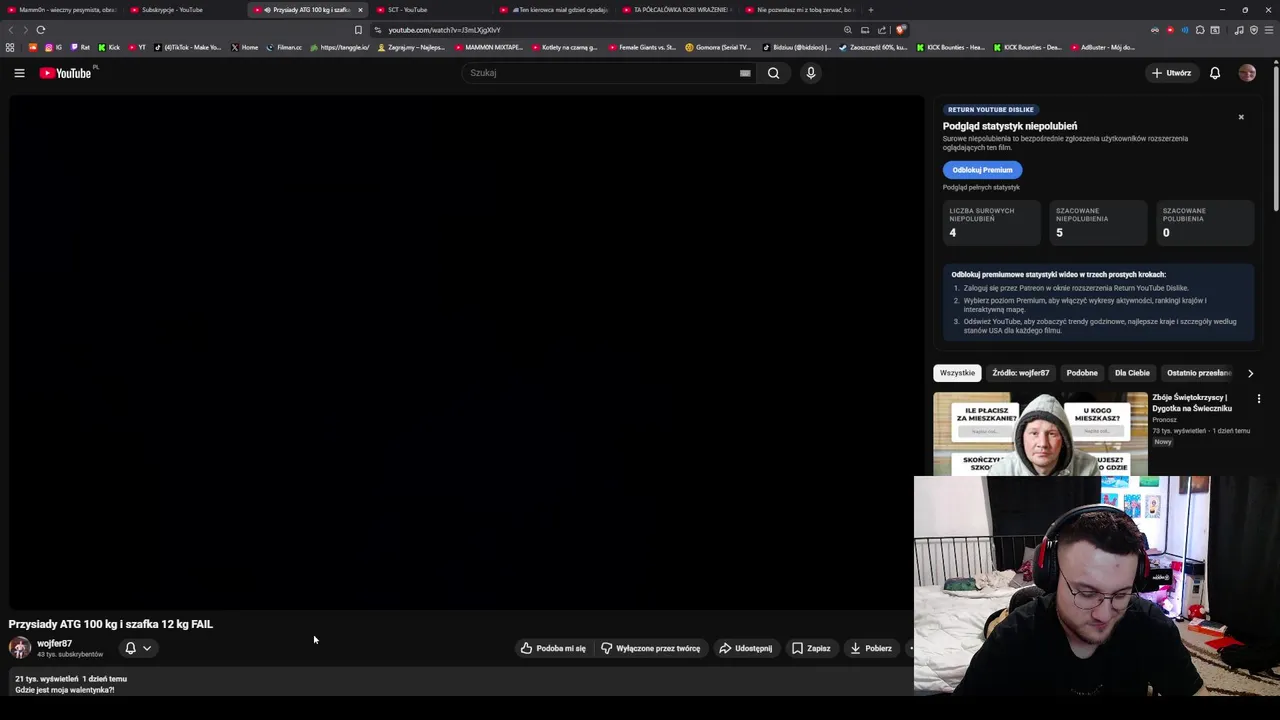Open wojfer87 channel avatar

pos(20,648)
